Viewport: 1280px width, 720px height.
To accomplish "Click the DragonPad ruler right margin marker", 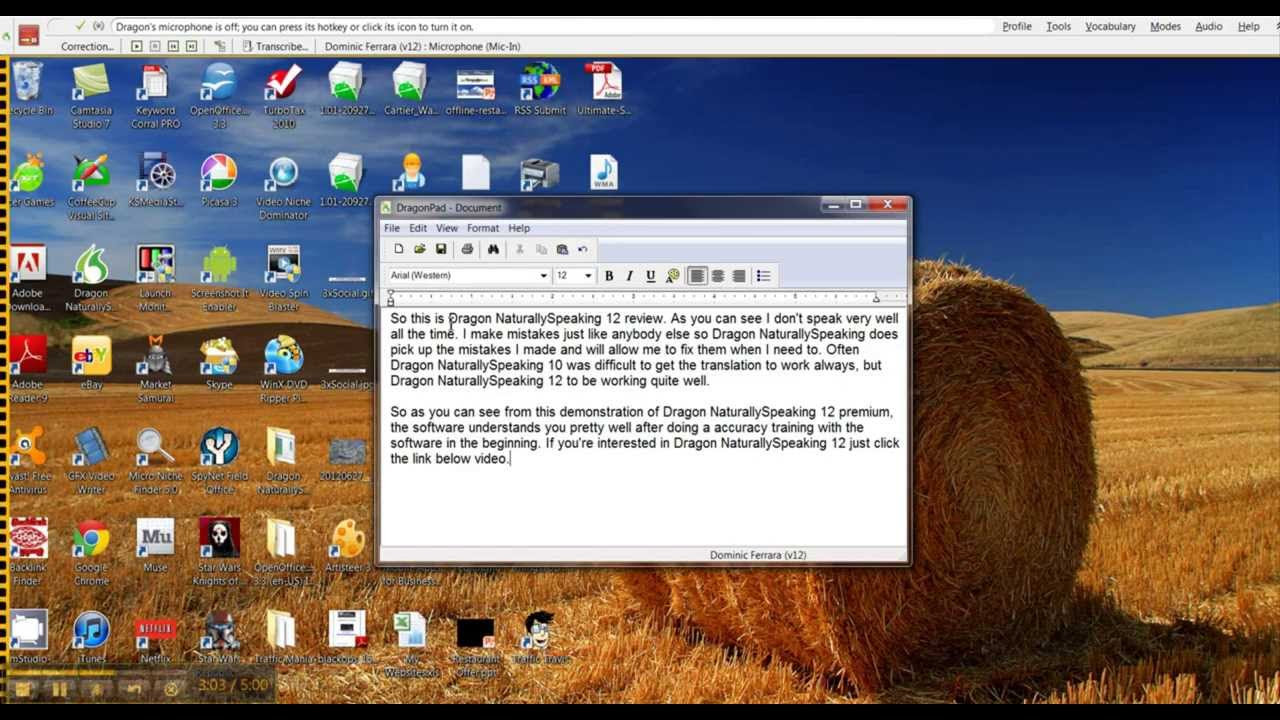I will point(876,298).
